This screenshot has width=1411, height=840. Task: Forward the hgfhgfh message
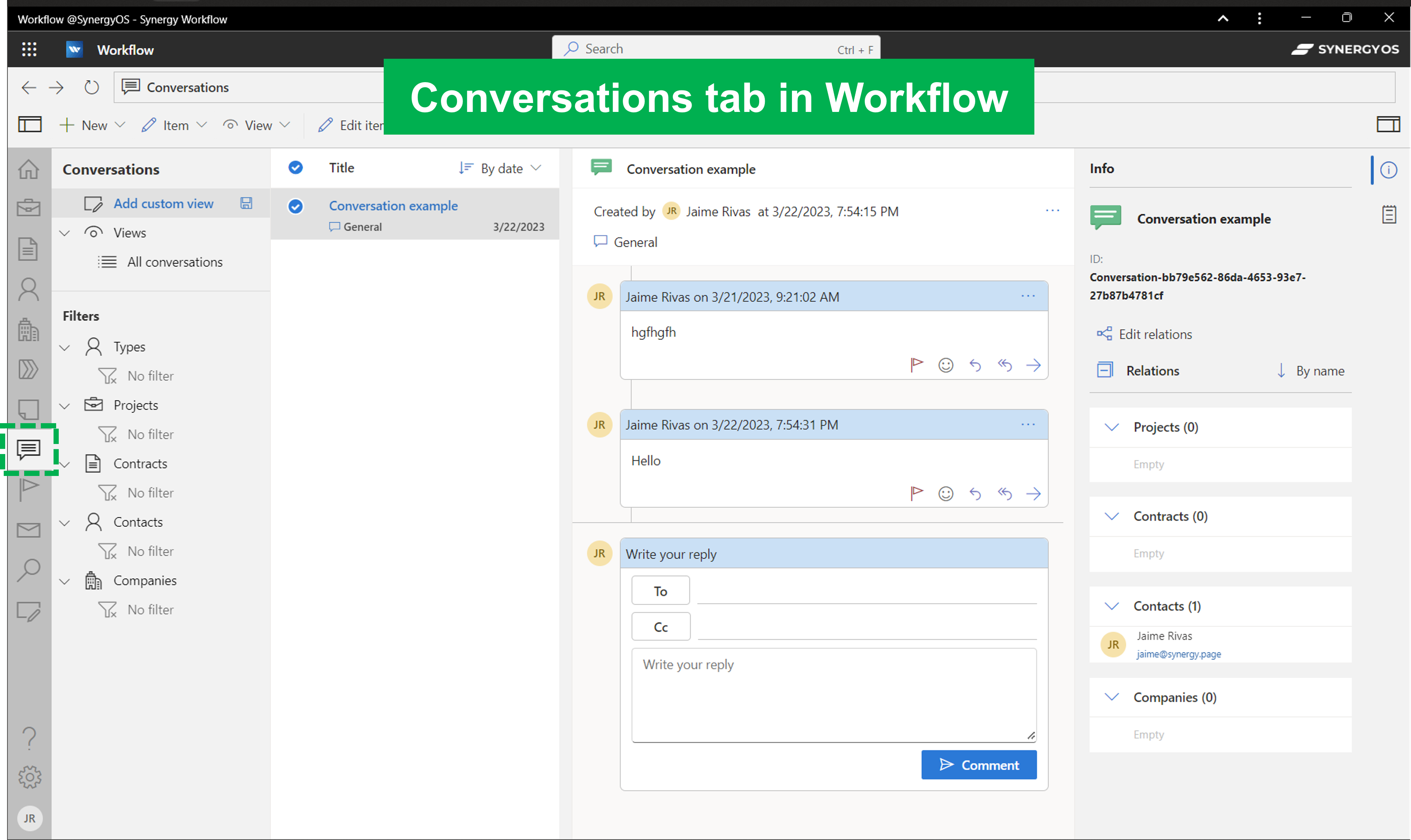point(1034,365)
